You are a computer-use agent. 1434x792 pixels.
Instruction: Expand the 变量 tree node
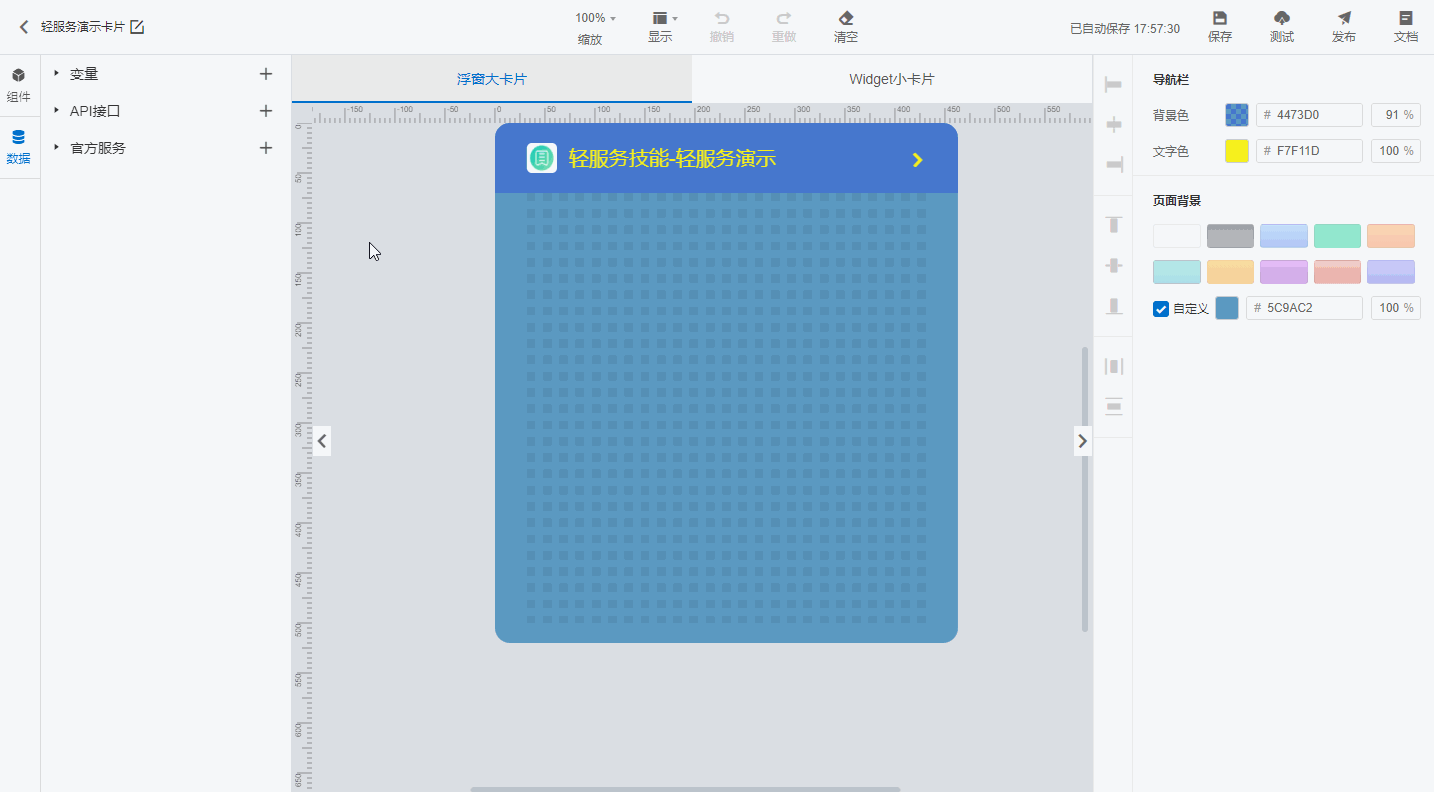pos(56,73)
